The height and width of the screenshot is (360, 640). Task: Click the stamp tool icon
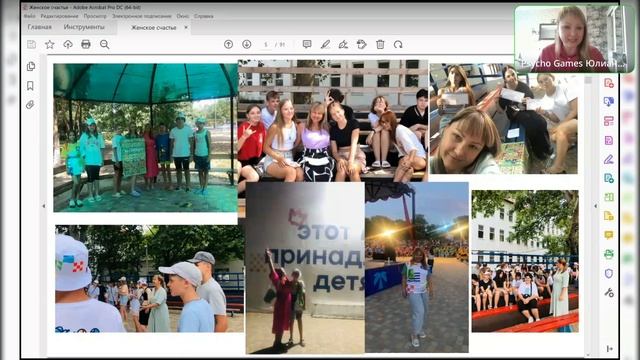(x=362, y=44)
